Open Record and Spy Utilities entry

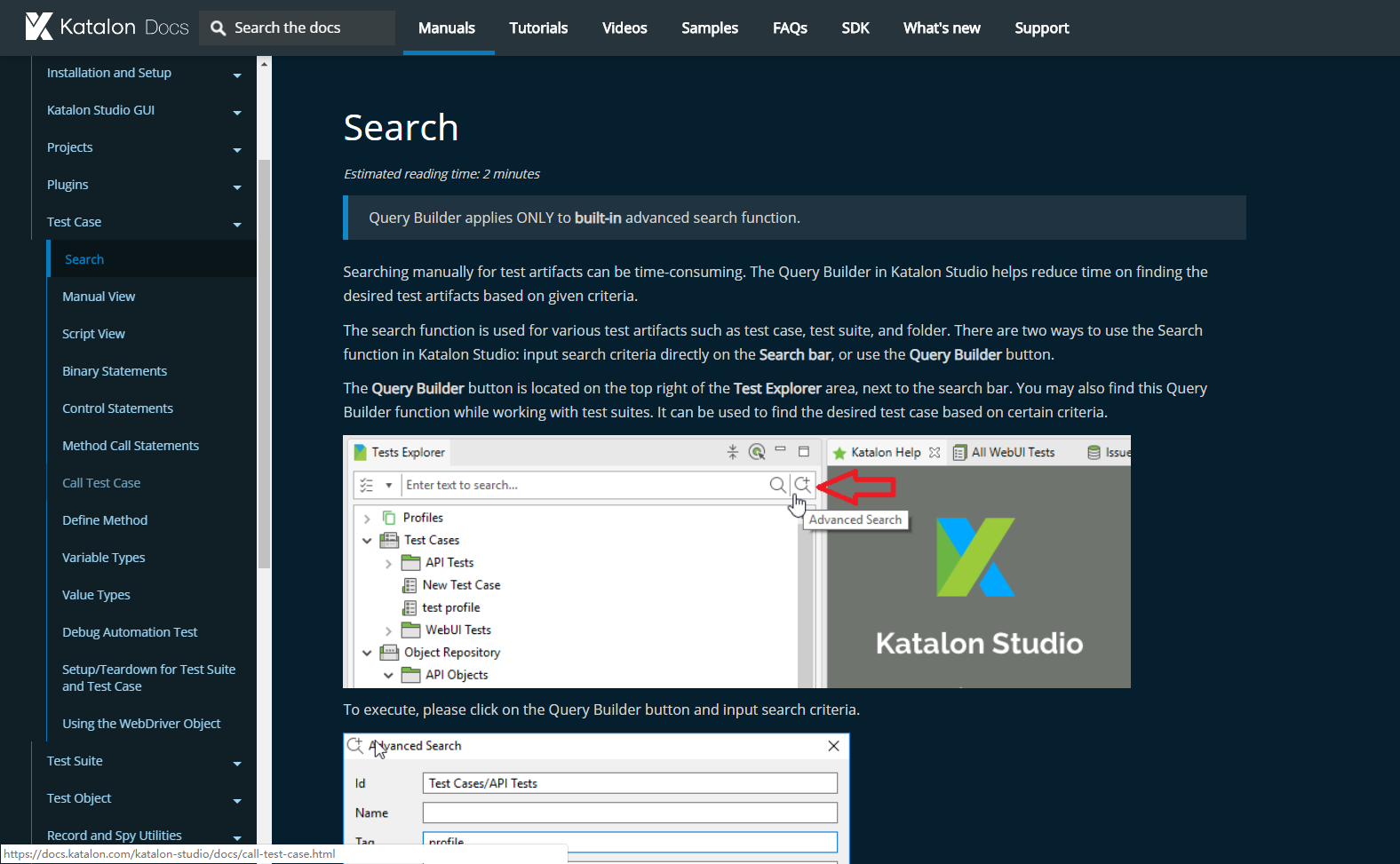114,836
